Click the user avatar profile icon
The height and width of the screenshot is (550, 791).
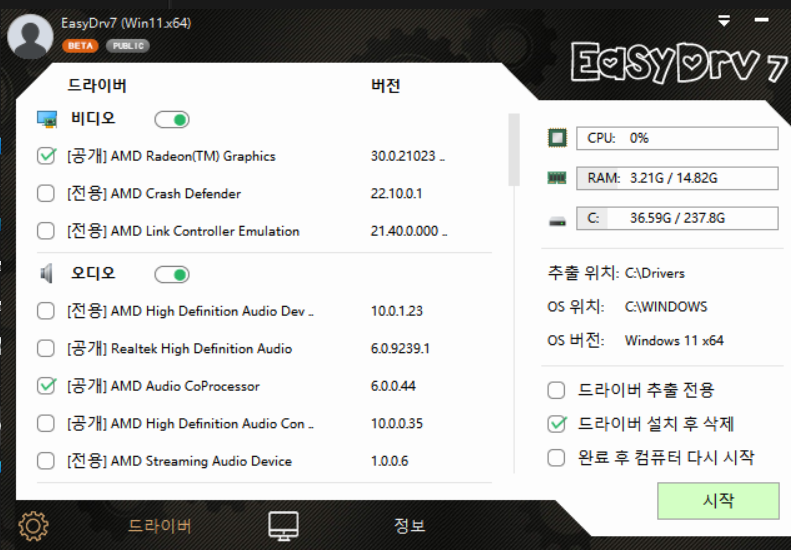click(30, 36)
